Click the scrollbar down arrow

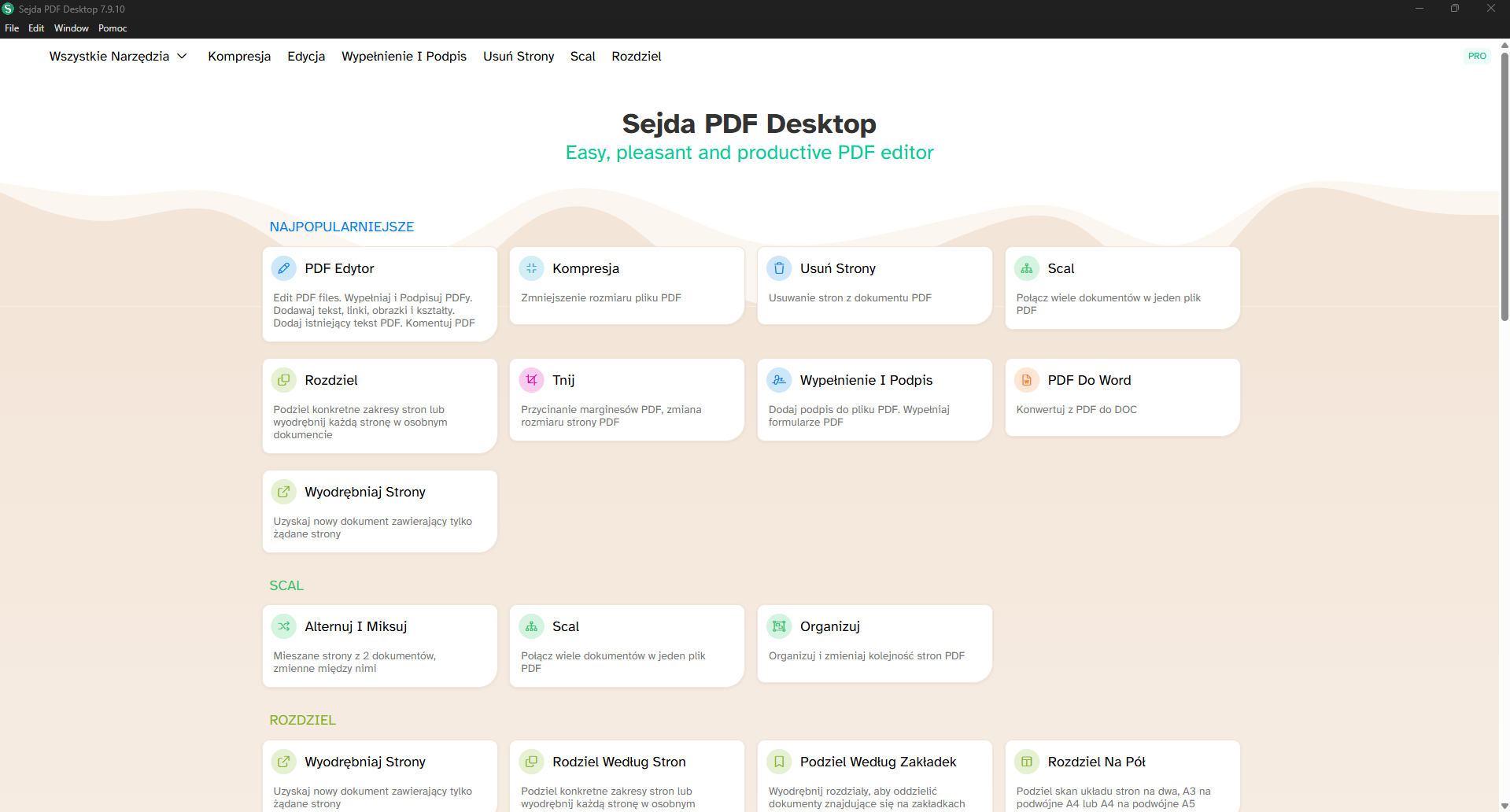1504,806
